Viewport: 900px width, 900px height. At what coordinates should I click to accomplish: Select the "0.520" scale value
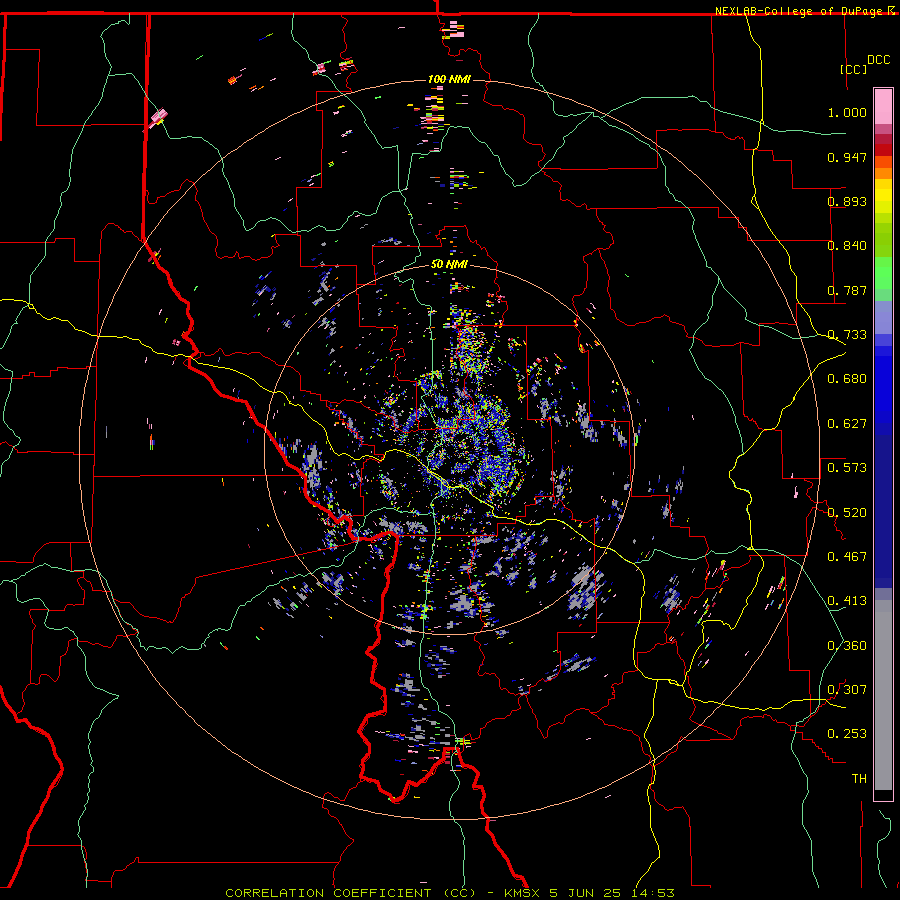pos(847,513)
